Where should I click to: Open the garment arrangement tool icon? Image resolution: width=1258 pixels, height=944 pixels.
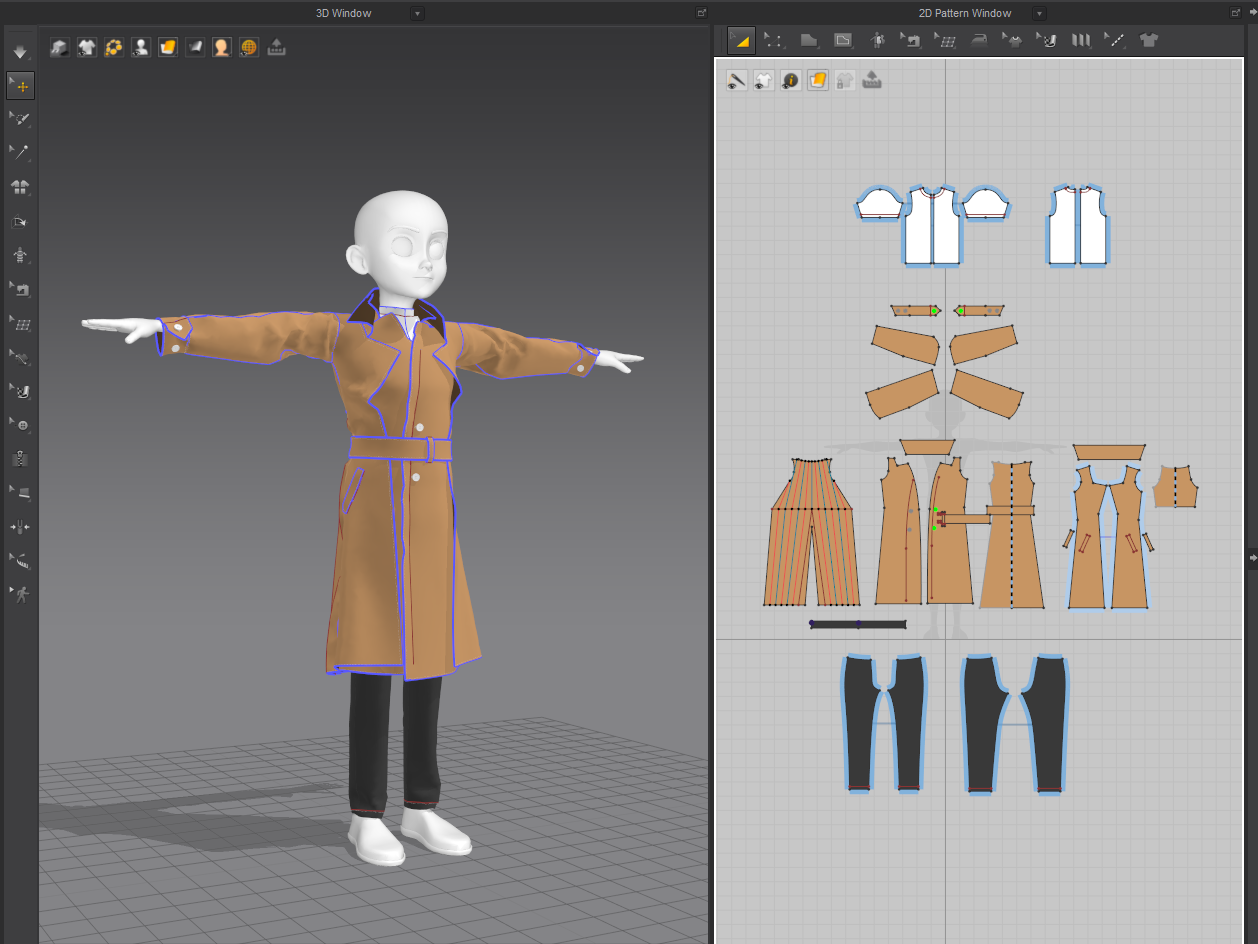coord(20,187)
